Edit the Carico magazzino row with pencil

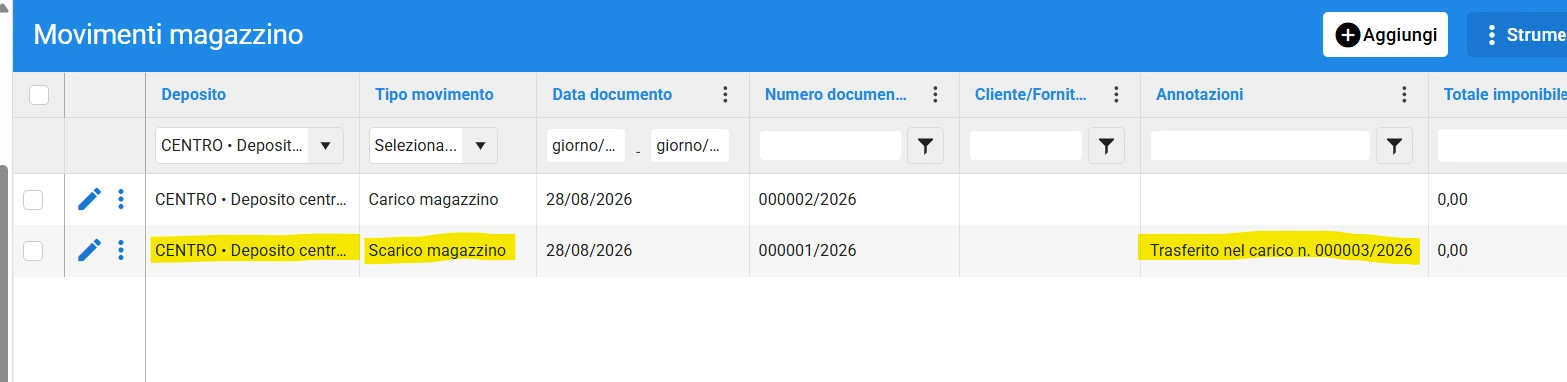tap(89, 199)
